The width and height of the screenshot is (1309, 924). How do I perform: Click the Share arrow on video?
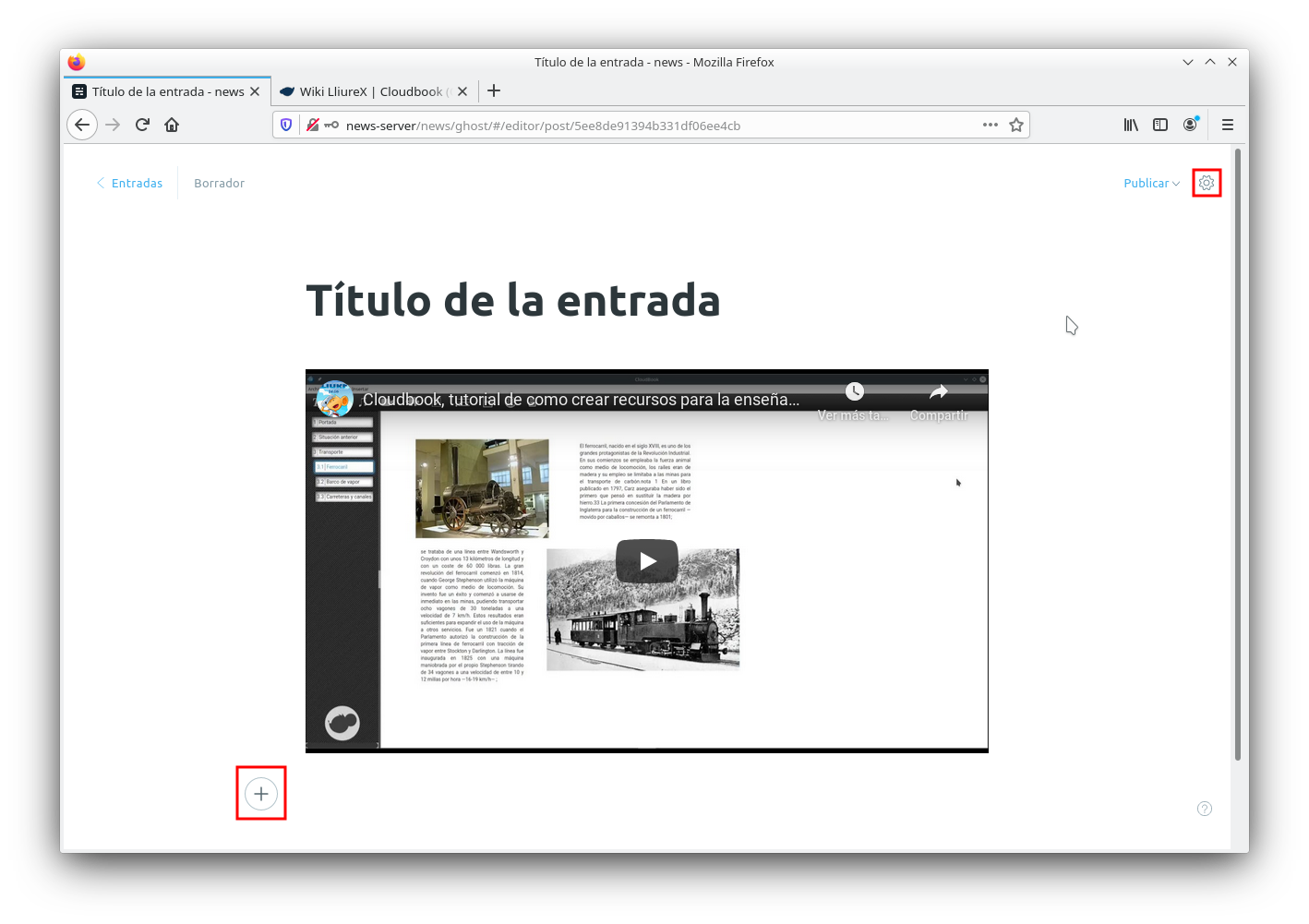(938, 392)
